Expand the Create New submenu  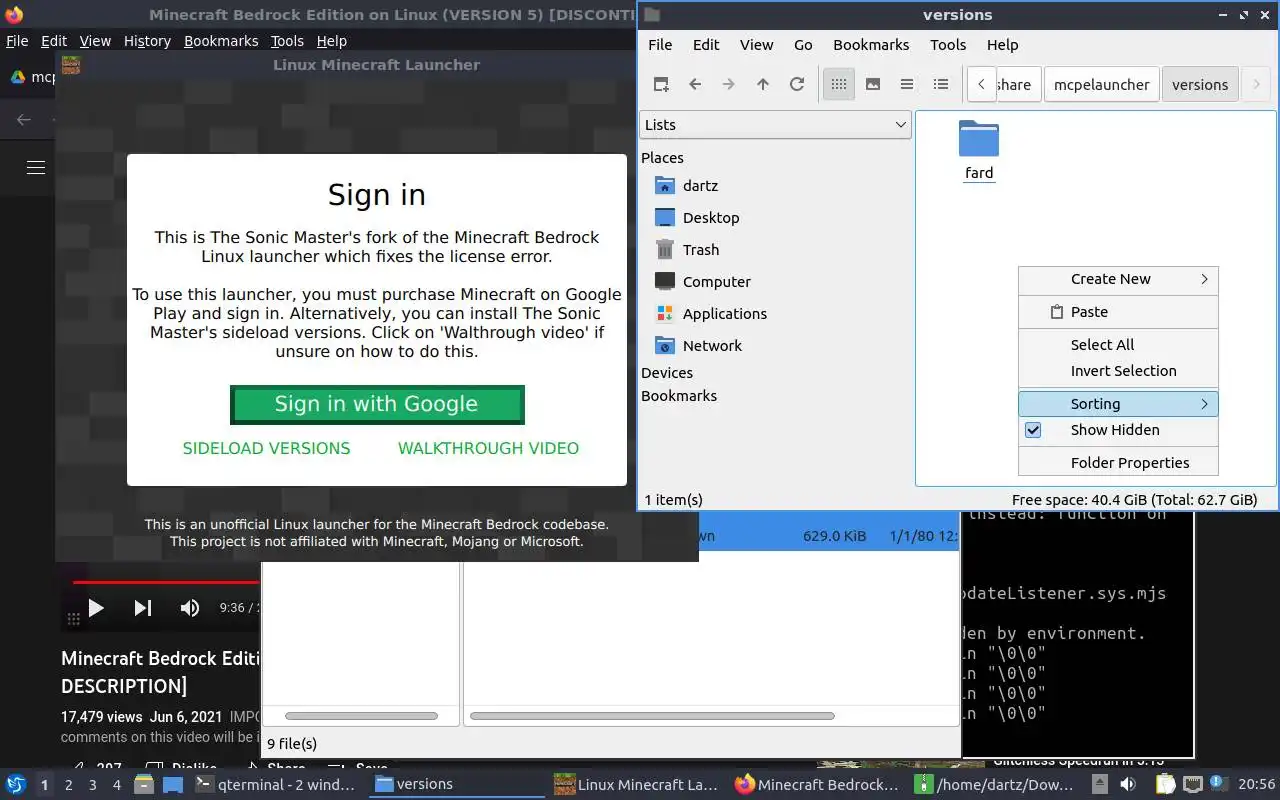[1118, 279]
